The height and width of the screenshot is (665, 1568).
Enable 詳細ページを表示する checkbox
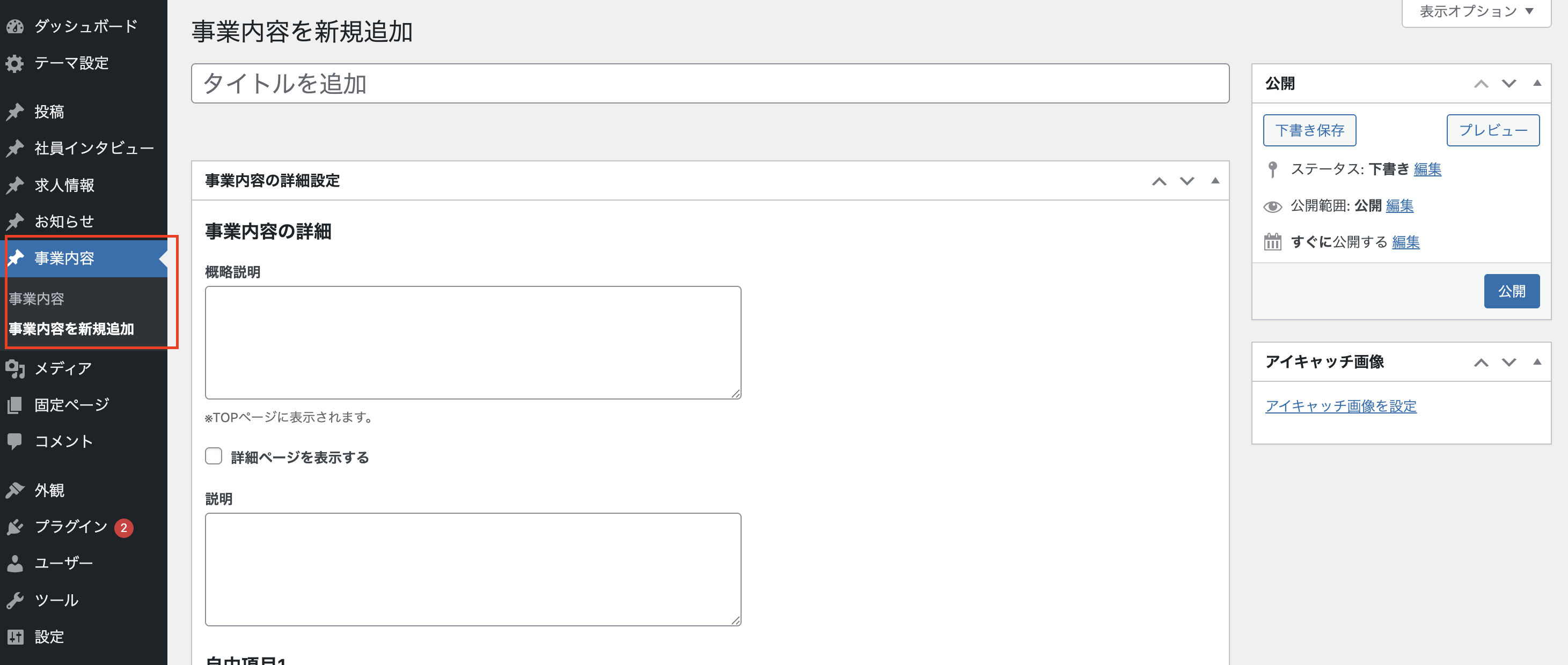point(214,456)
